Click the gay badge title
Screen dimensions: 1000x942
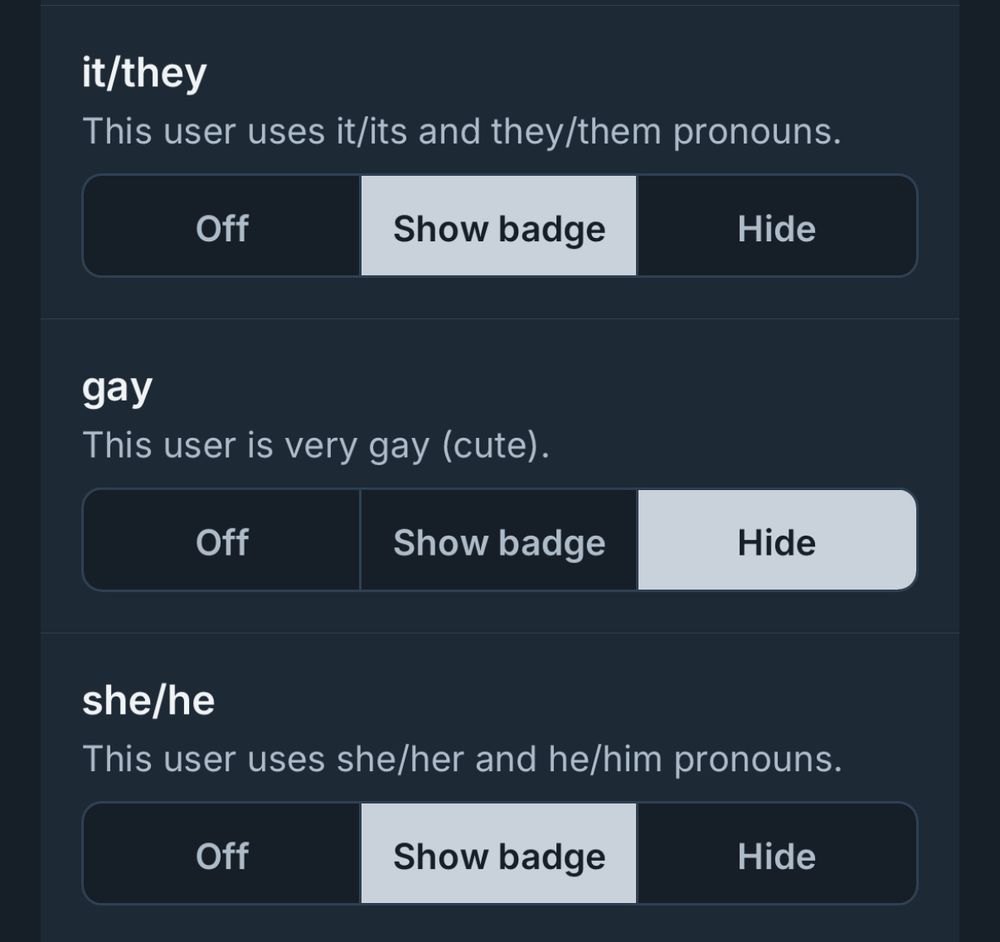[x=118, y=388]
